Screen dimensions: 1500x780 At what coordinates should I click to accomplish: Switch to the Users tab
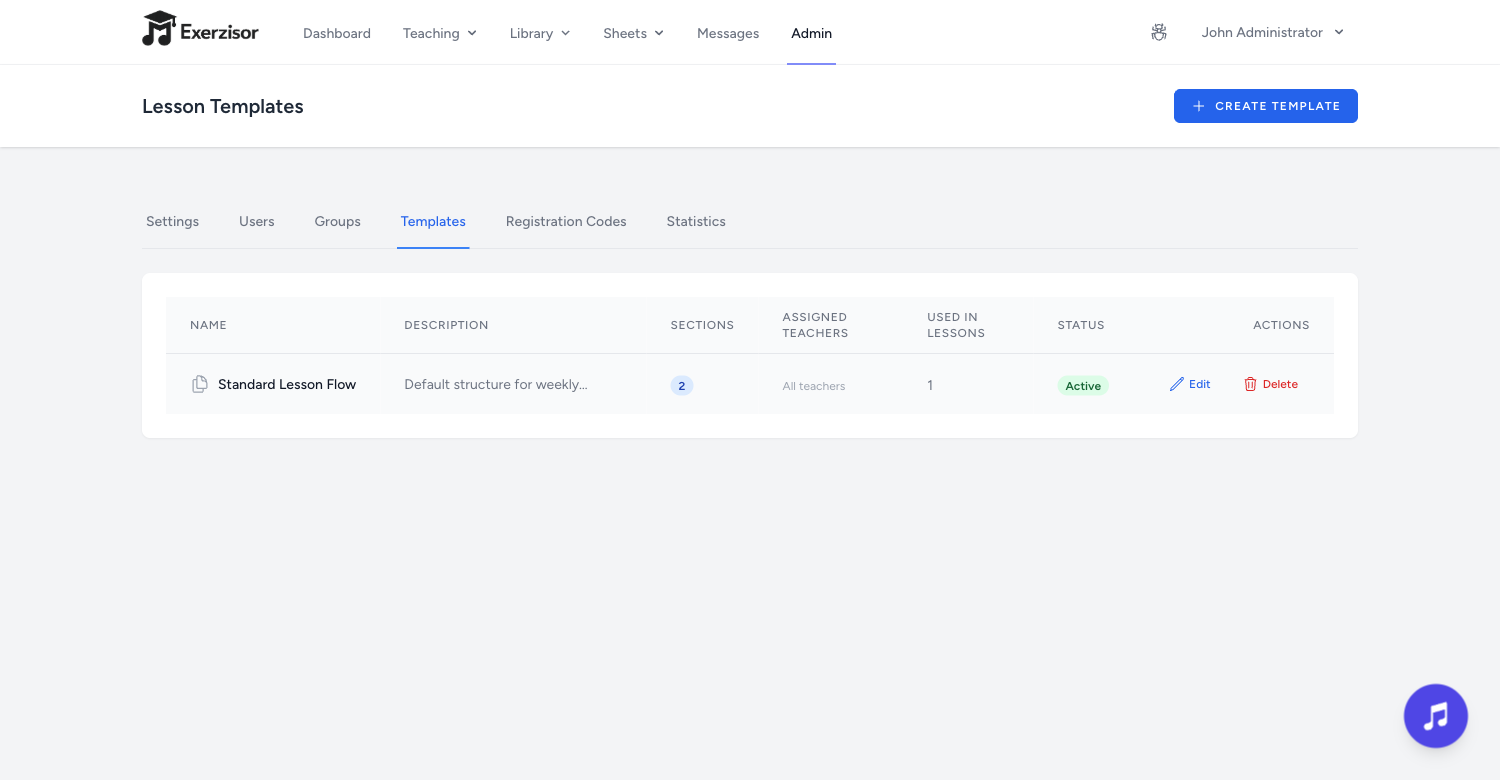point(257,221)
